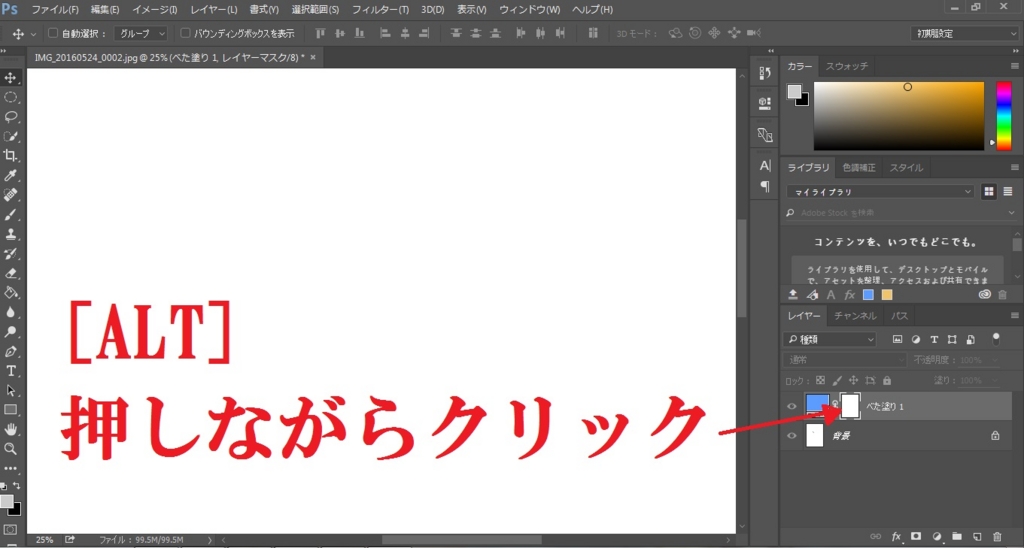Toggle the lock position button
The height and width of the screenshot is (548, 1024).
point(854,379)
